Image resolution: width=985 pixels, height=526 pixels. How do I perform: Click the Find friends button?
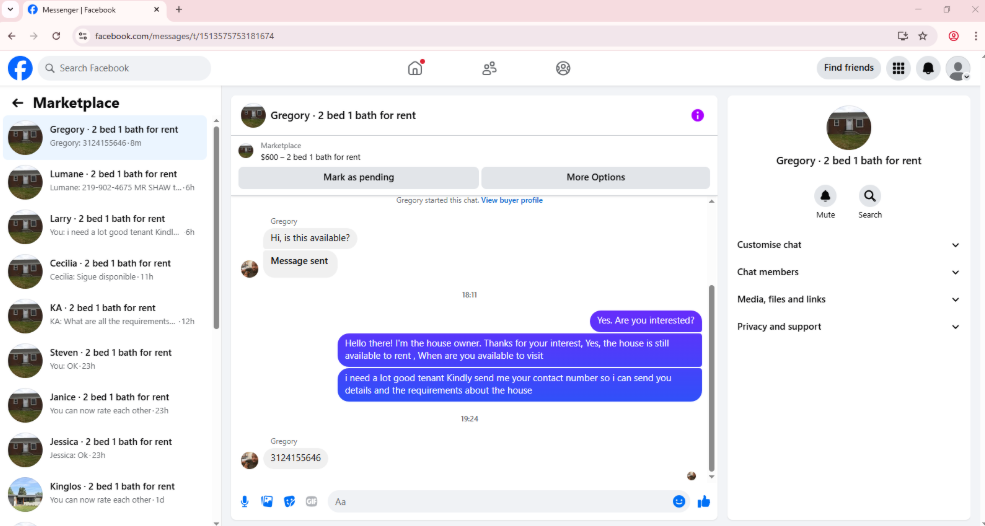tap(849, 68)
